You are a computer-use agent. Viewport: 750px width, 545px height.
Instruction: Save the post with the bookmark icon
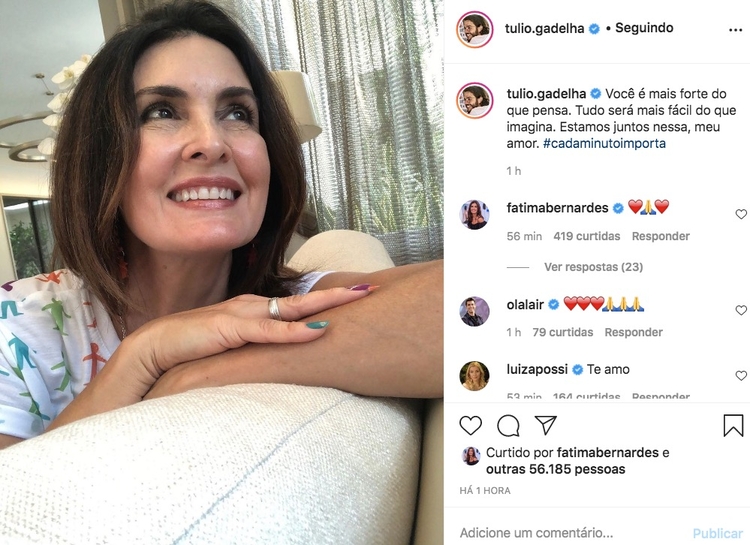tap(733, 425)
